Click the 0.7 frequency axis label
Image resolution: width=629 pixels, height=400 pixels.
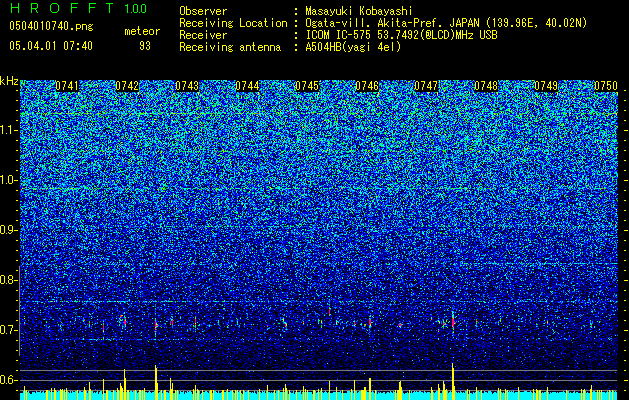click(x=8, y=330)
